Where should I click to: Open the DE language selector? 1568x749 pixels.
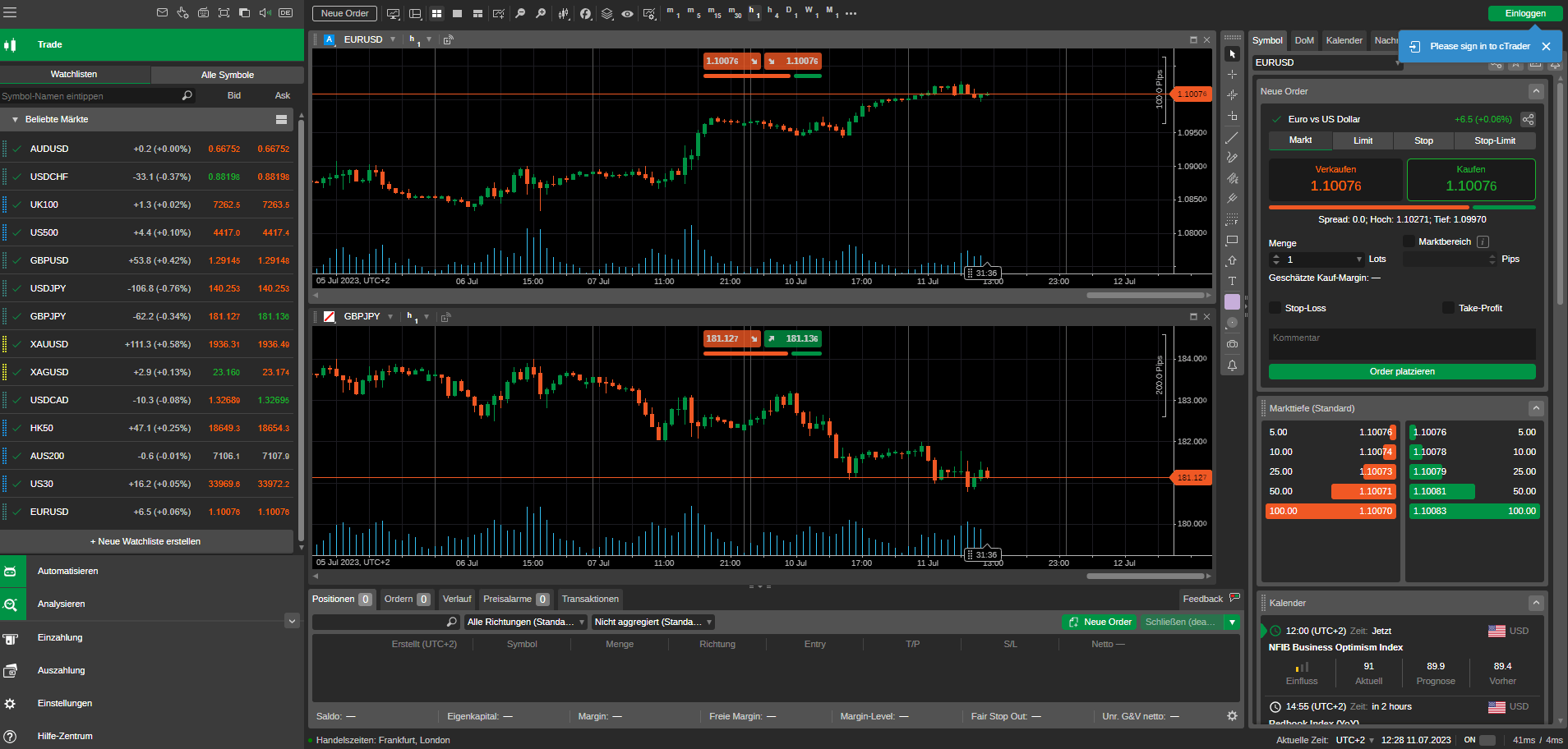(286, 13)
